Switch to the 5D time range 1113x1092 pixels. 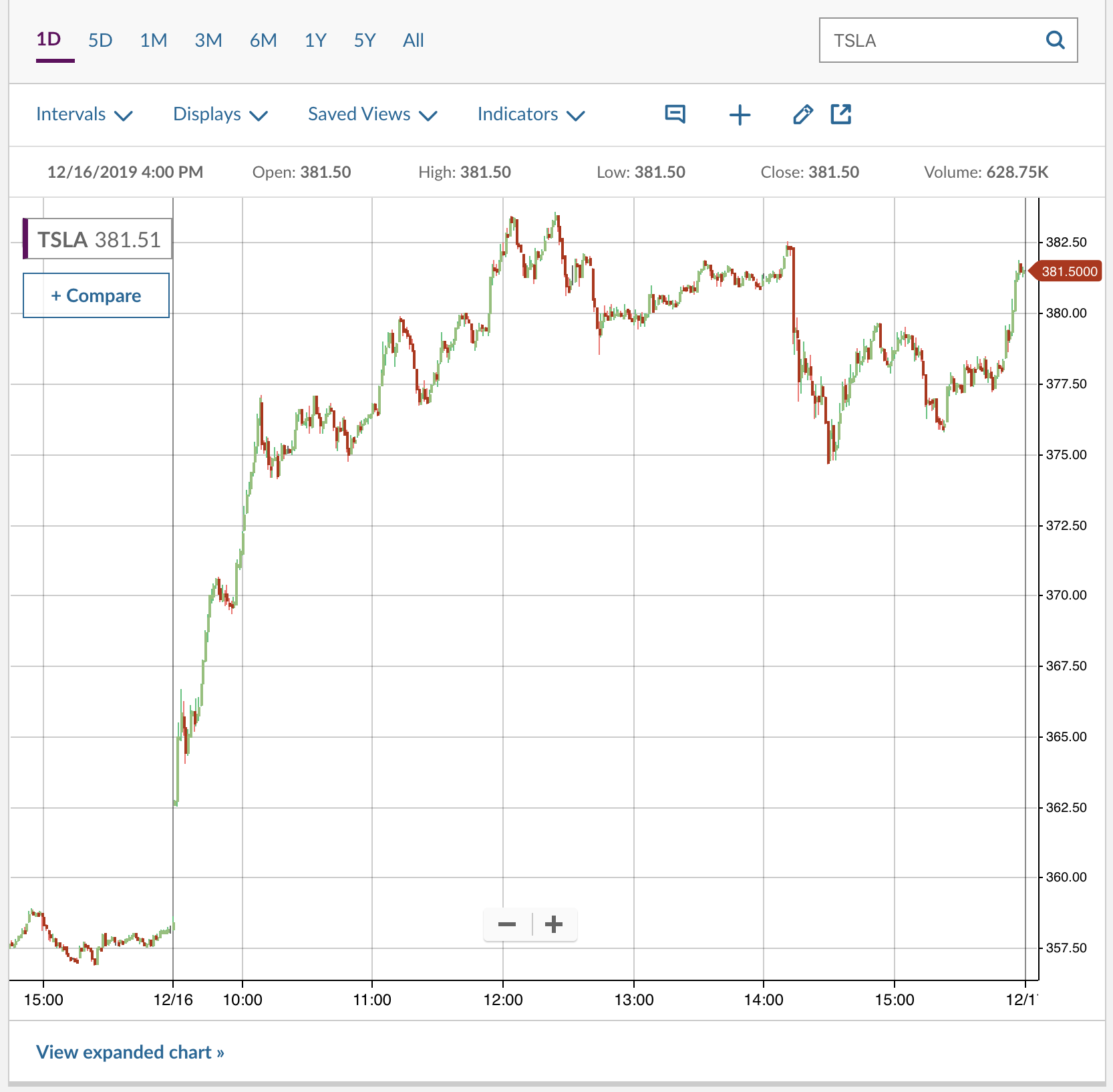100,41
